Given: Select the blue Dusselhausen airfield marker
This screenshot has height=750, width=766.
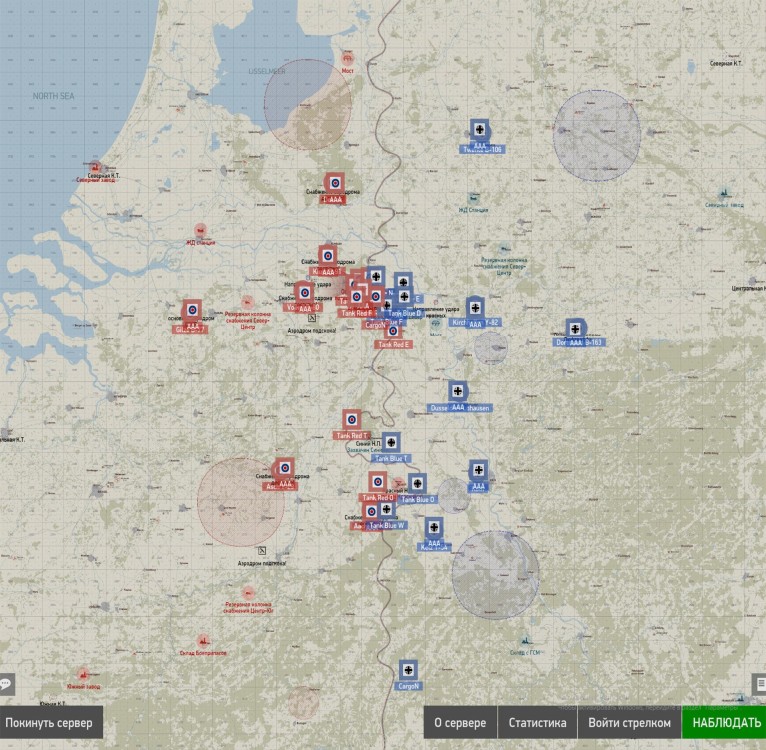Looking at the screenshot, I should pos(458,391).
